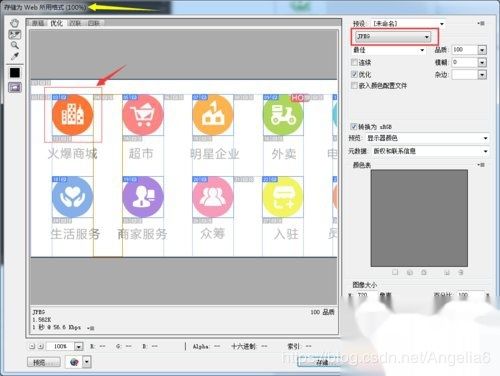Click the new color icon under color table

click(x=447, y=272)
